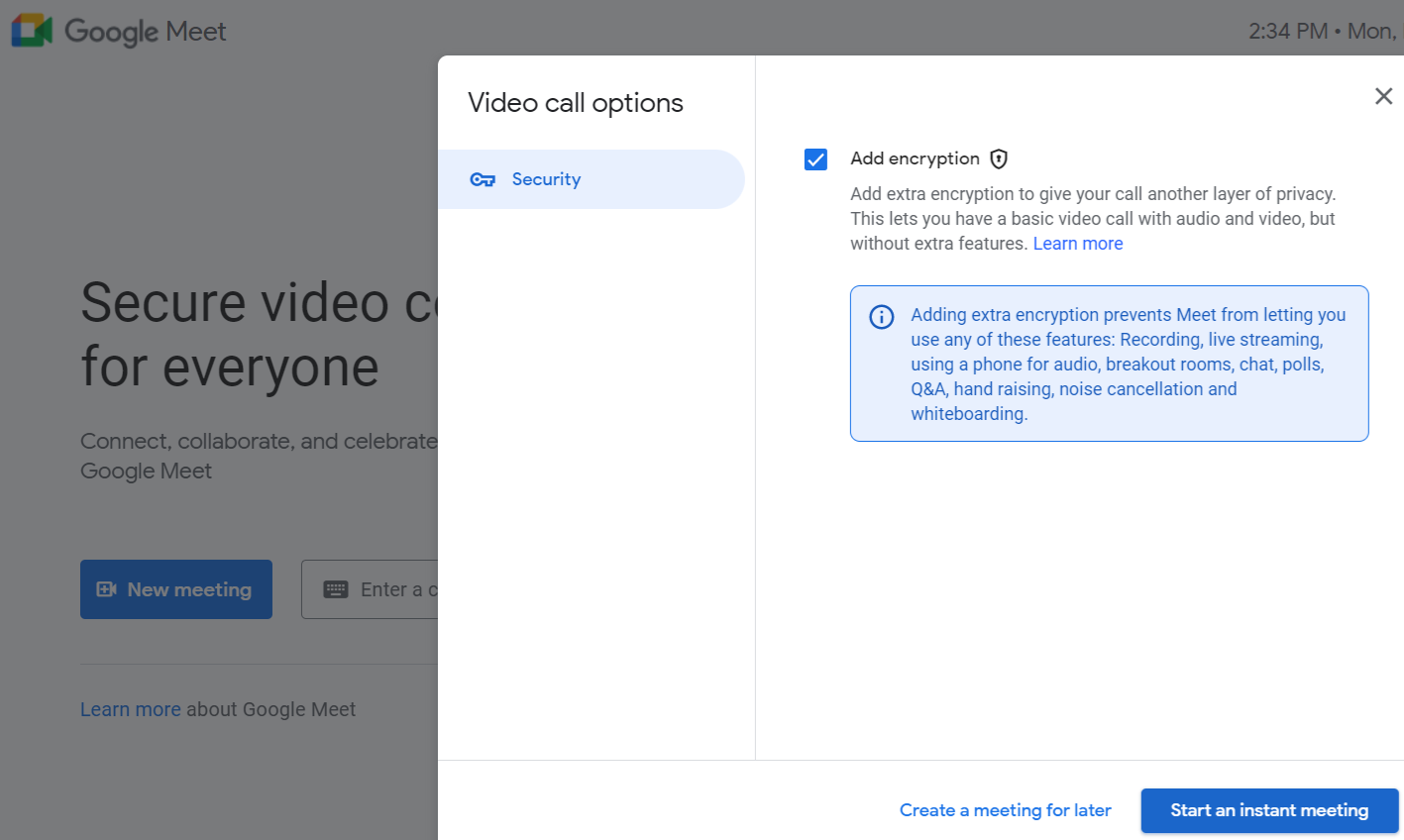Uncheck the Add encryption checkbox
The height and width of the screenshot is (840, 1404).
pyautogui.click(x=815, y=159)
